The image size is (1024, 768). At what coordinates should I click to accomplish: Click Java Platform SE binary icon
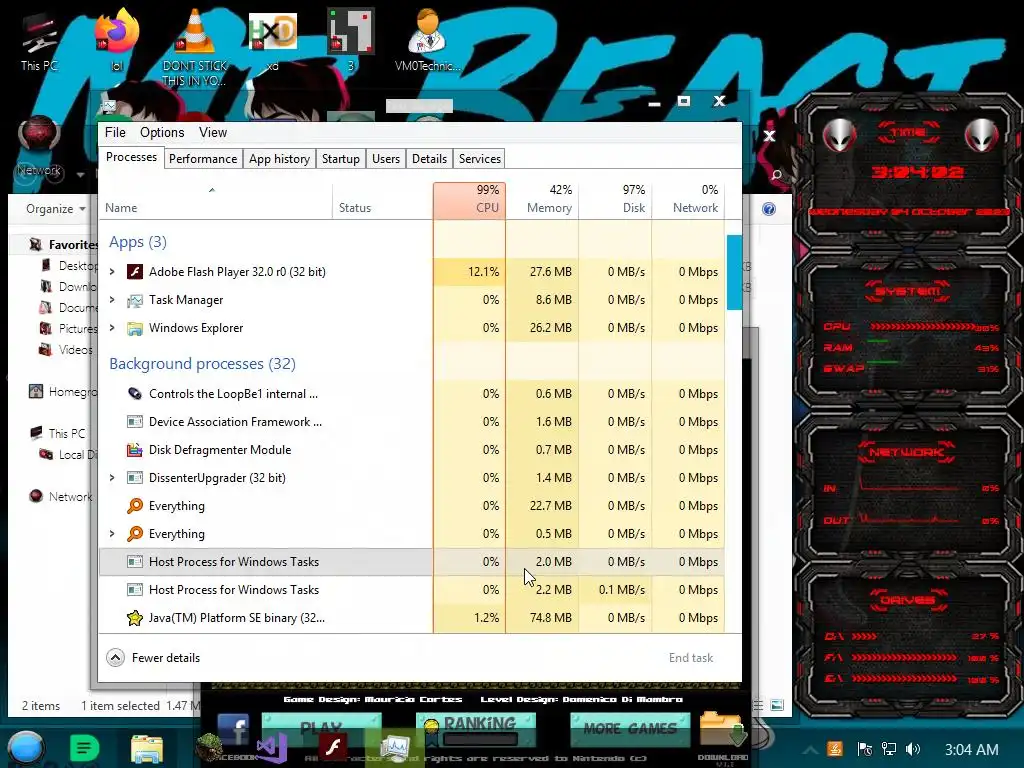pos(135,618)
